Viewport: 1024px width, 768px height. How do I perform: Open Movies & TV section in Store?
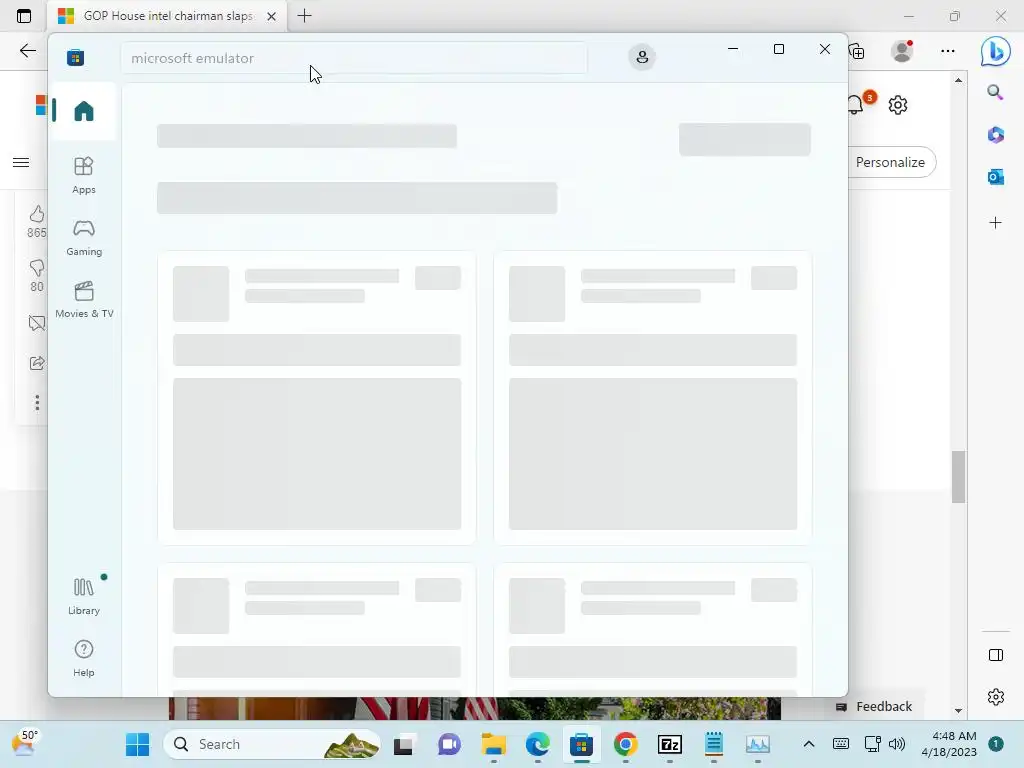coord(84,300)
